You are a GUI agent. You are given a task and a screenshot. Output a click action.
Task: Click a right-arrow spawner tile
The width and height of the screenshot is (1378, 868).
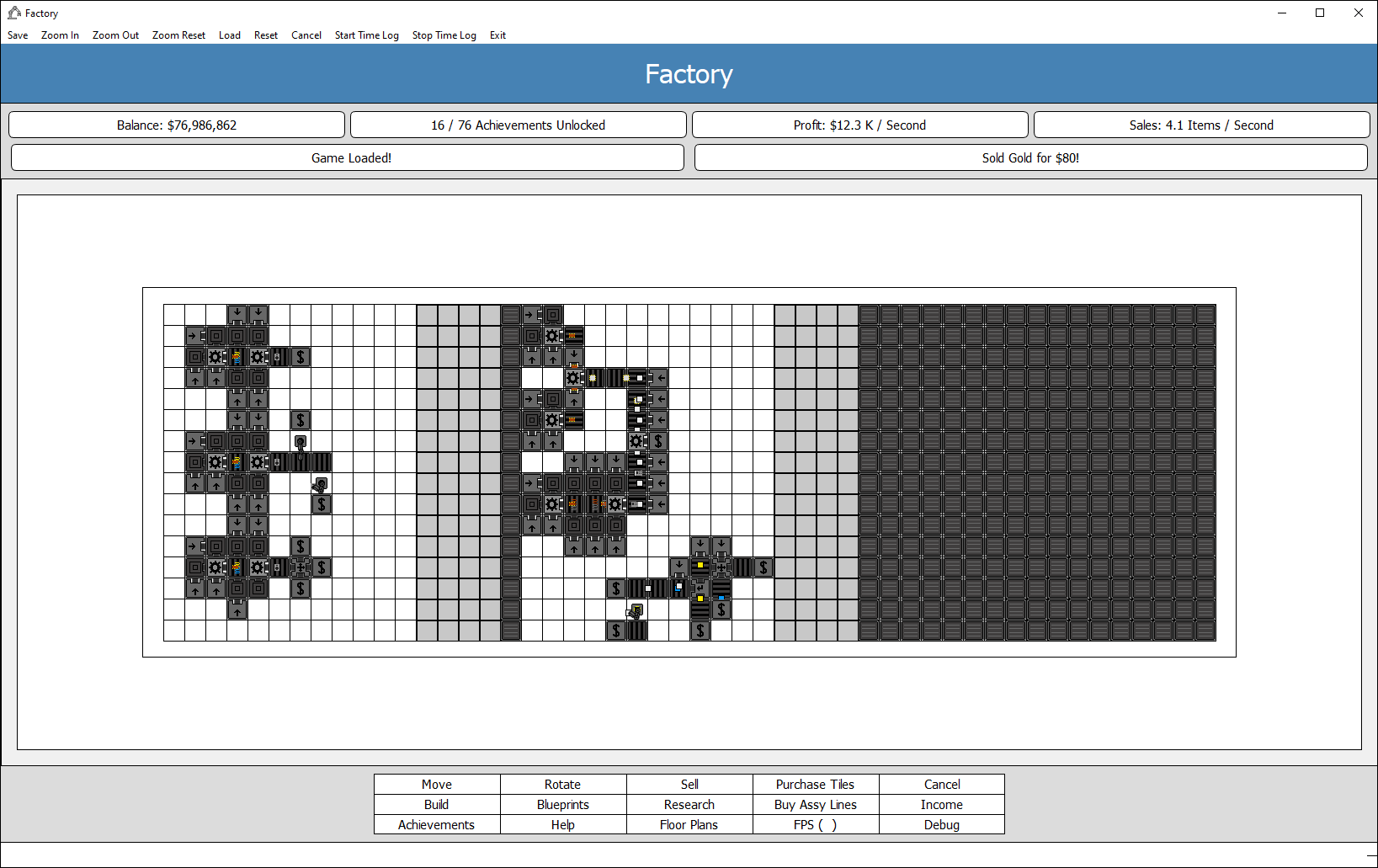pyautogui.click(x=194, y=335)
